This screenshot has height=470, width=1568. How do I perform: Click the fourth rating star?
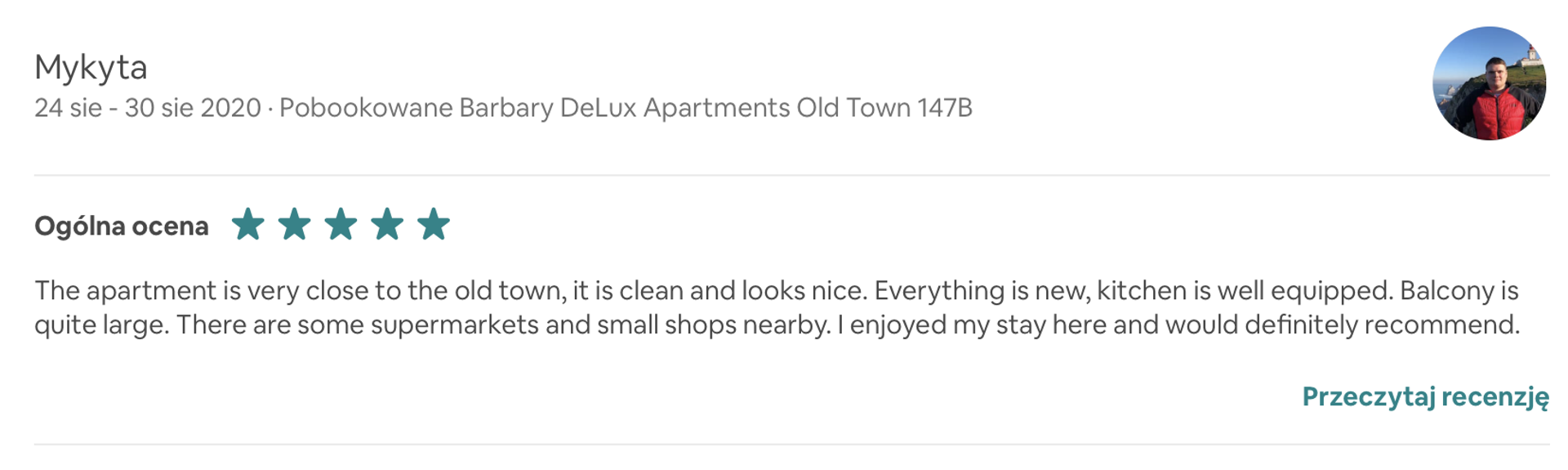(x=387, y=225)
